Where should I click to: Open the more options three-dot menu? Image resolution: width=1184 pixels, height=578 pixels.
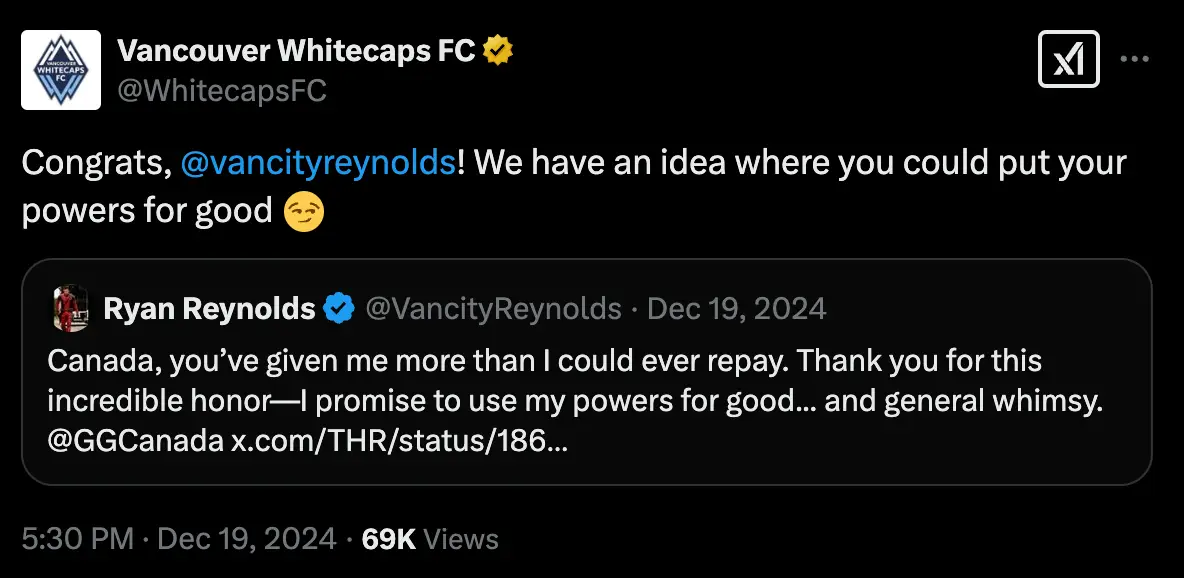(x=1136, y=60)
